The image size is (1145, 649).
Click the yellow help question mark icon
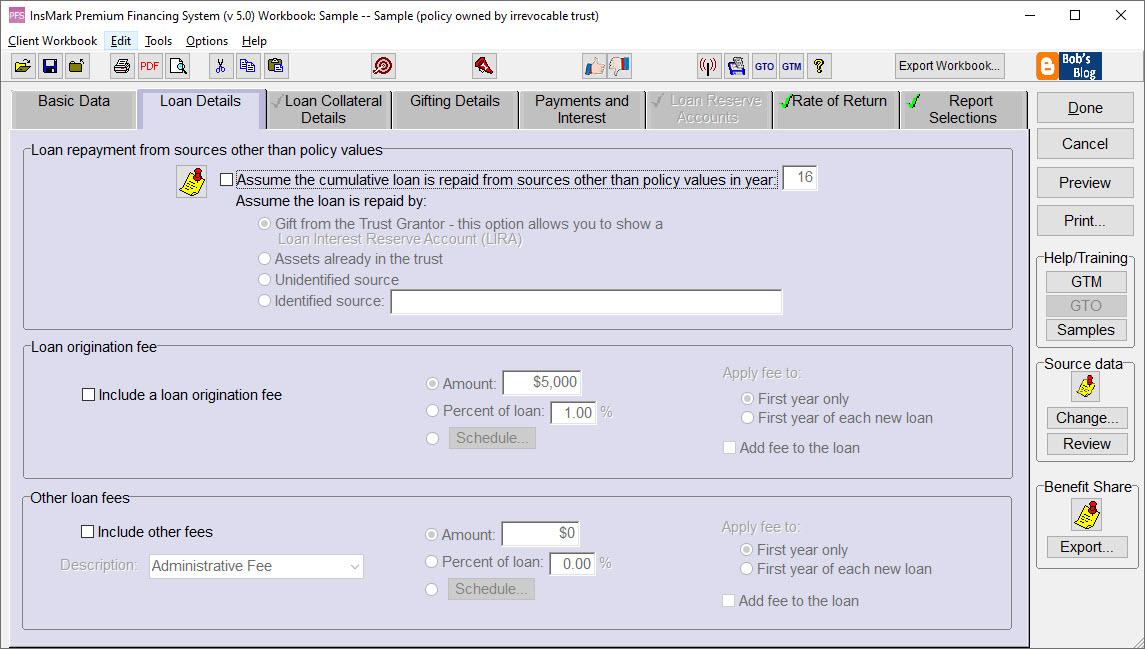tap(818, 65)
